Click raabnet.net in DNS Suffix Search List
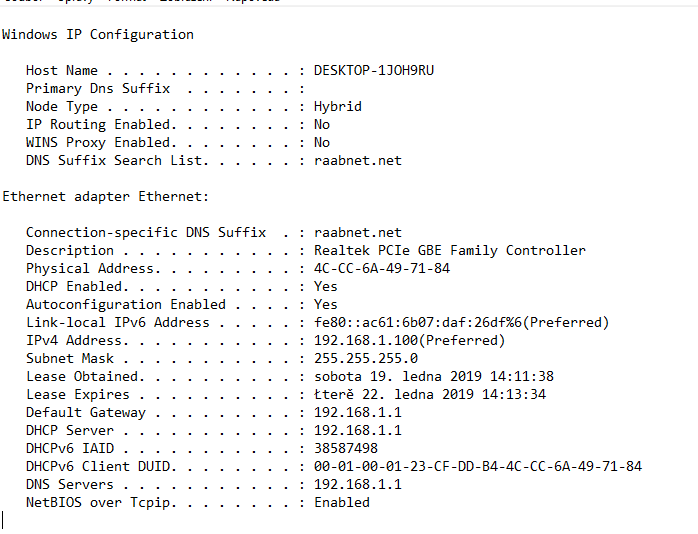 point(357,161)
